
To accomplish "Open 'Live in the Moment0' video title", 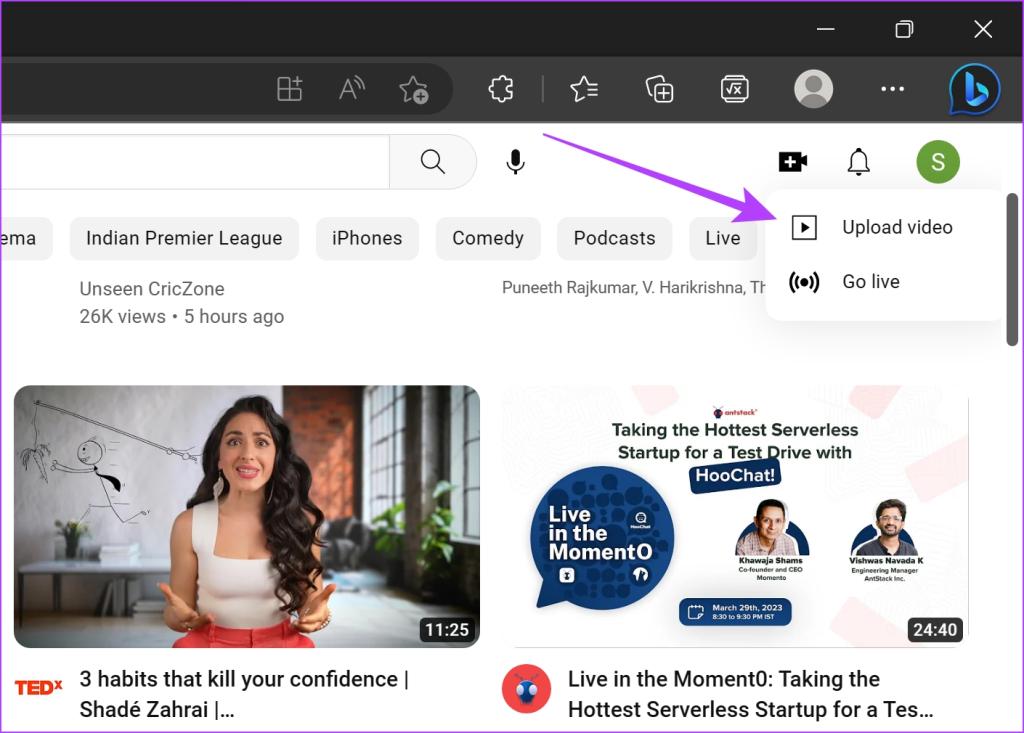I will pos(750,694).
